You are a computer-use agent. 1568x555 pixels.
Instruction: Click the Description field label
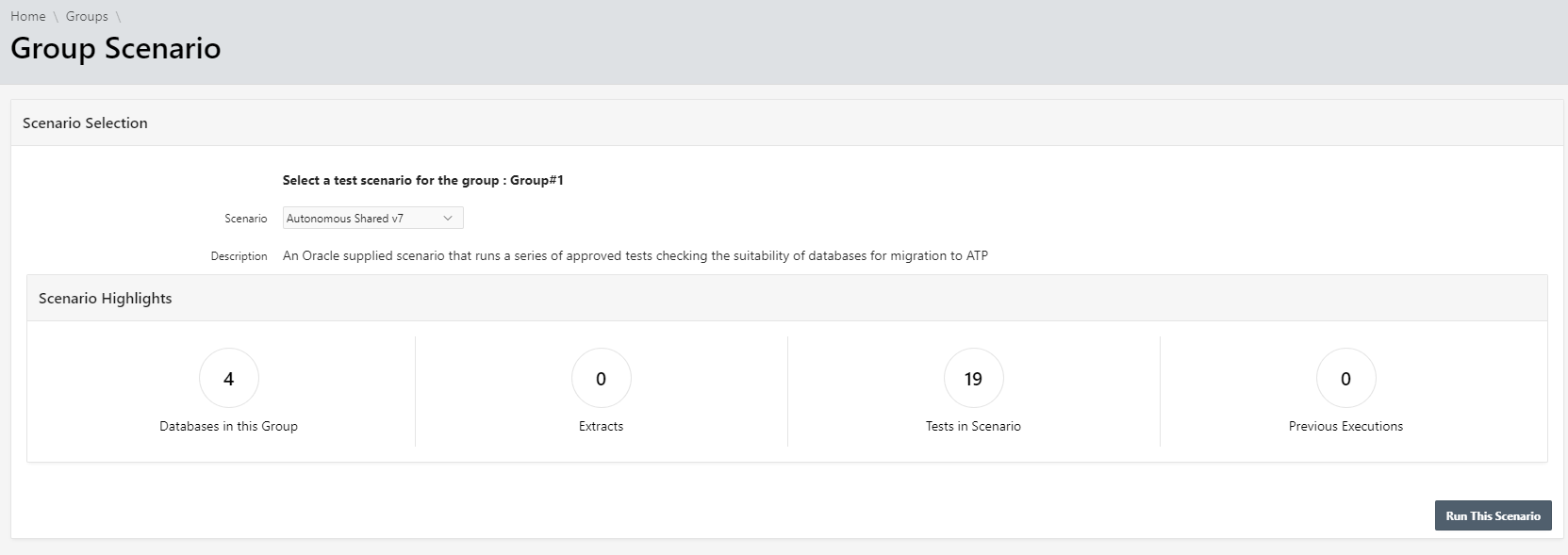(239, 256)
